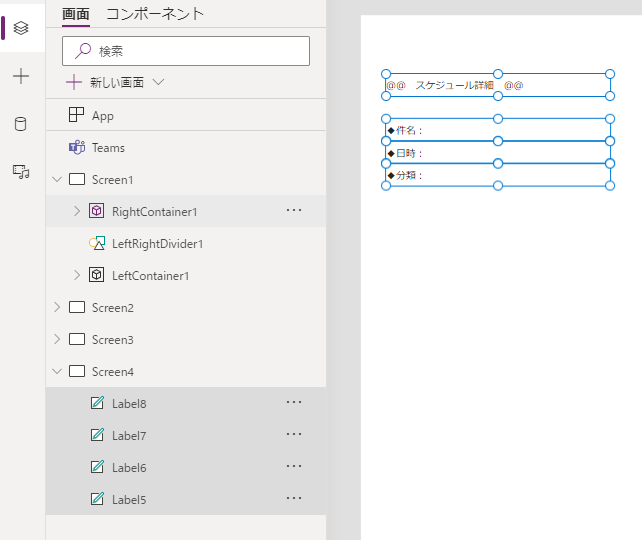The image size is (642, 540).
Task: Click the Label8 control icon
Action: [x=97, y=403]
